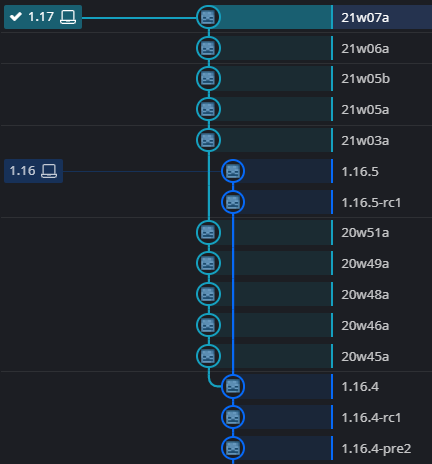Pick the 1.16.4-rc1 version label

click(x=371, y=418)
